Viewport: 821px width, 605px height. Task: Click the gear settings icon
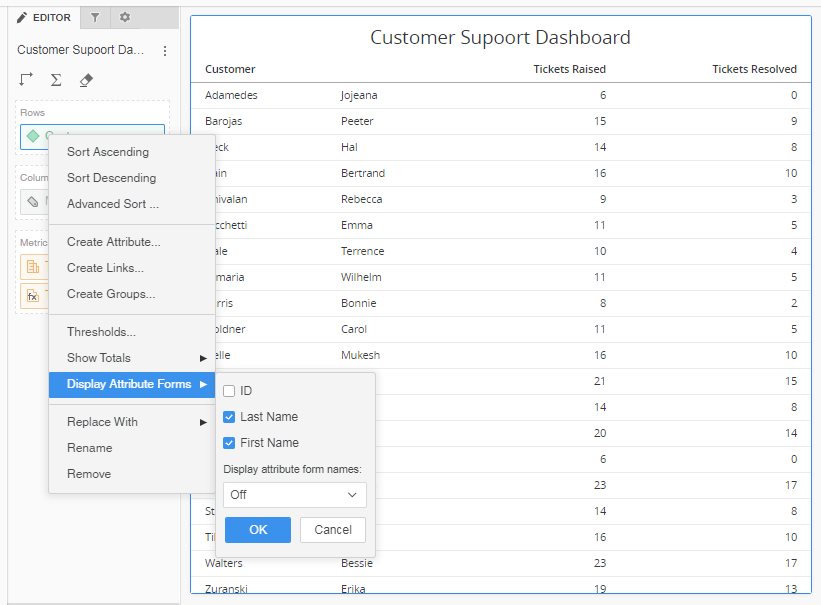click(x=124, y=17)
